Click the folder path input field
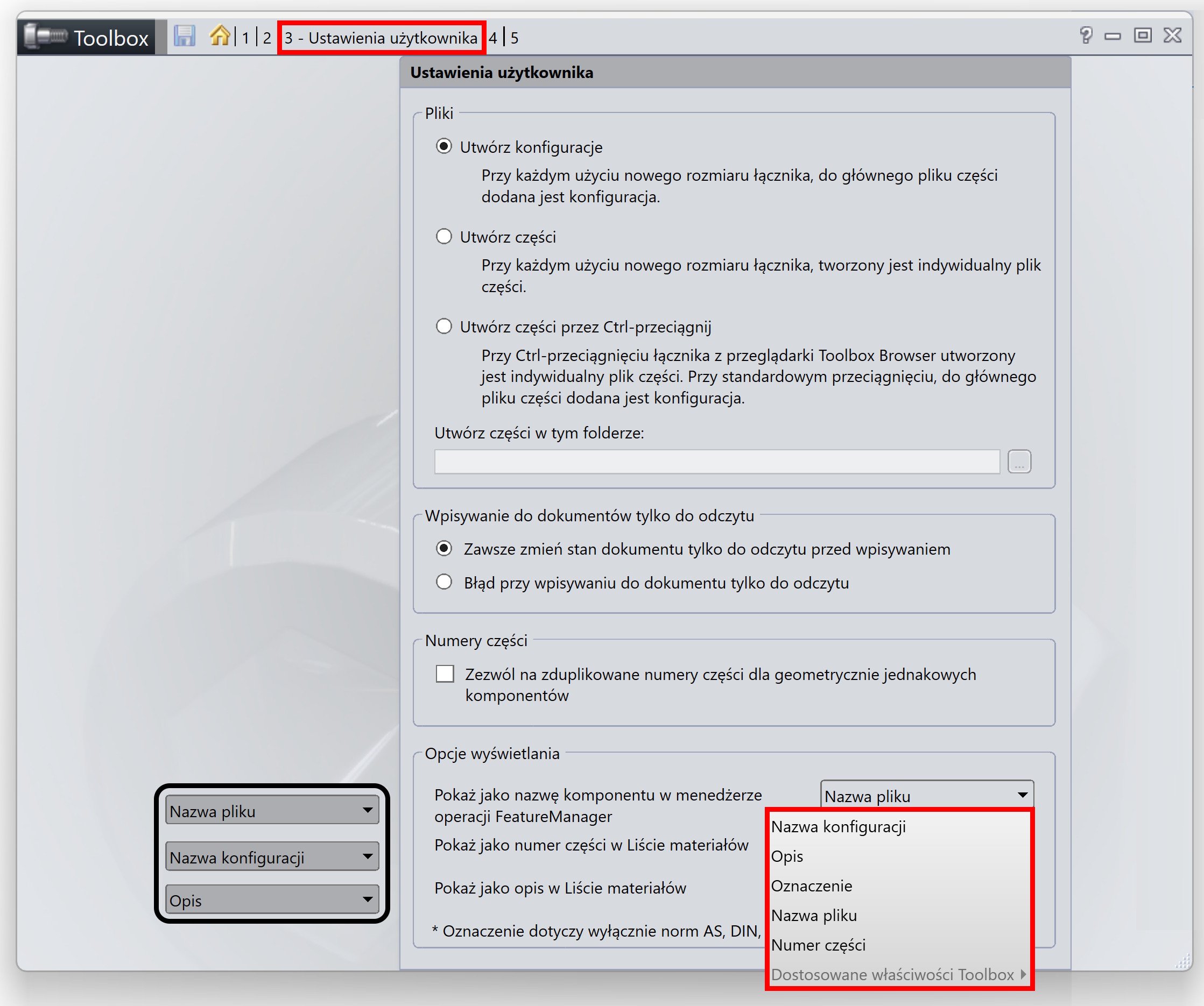Viewport: 1204px width, 1006px height. (717, 462)
